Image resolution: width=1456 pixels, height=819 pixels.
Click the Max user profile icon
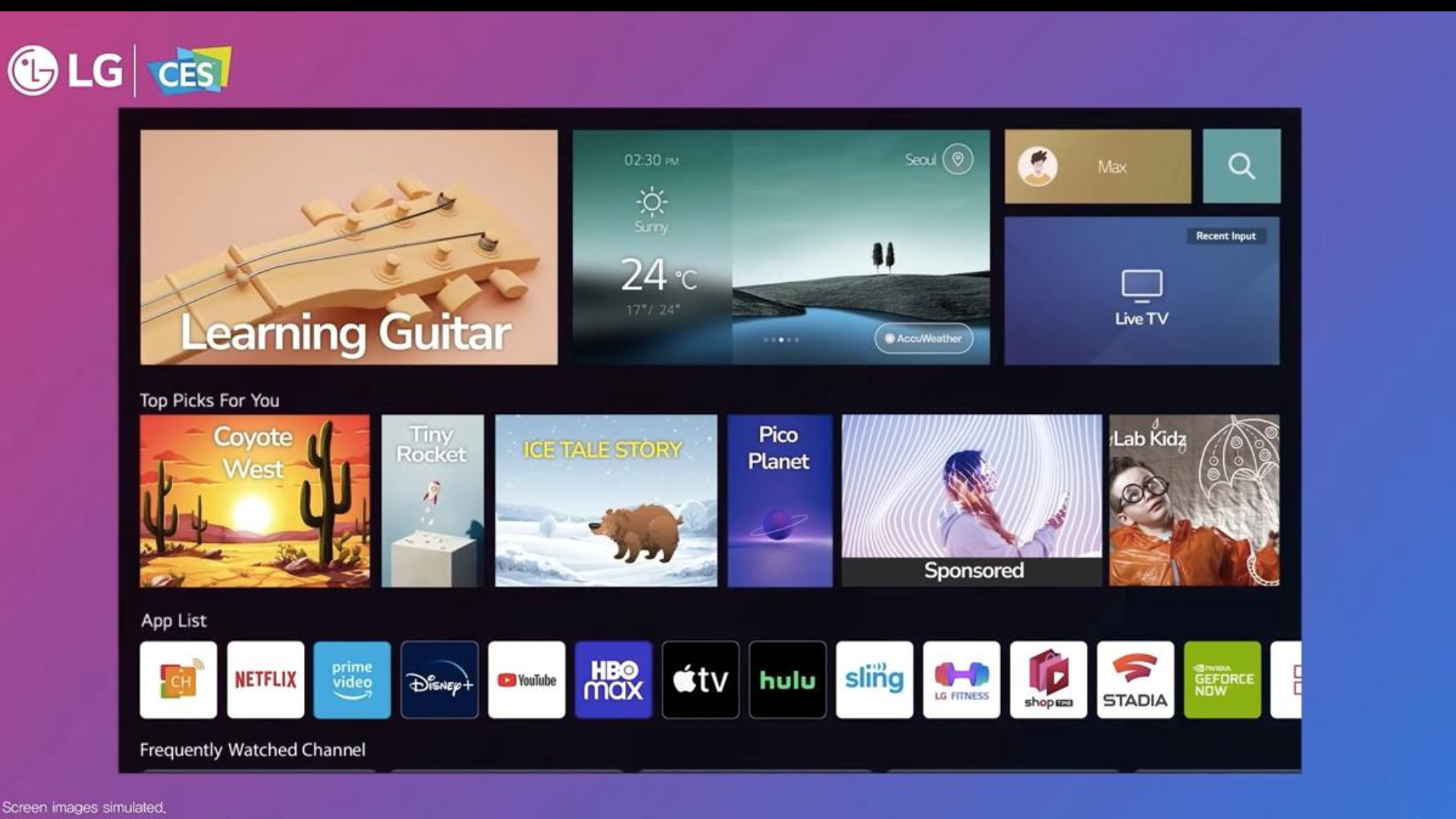click(x=1040, y=166)
